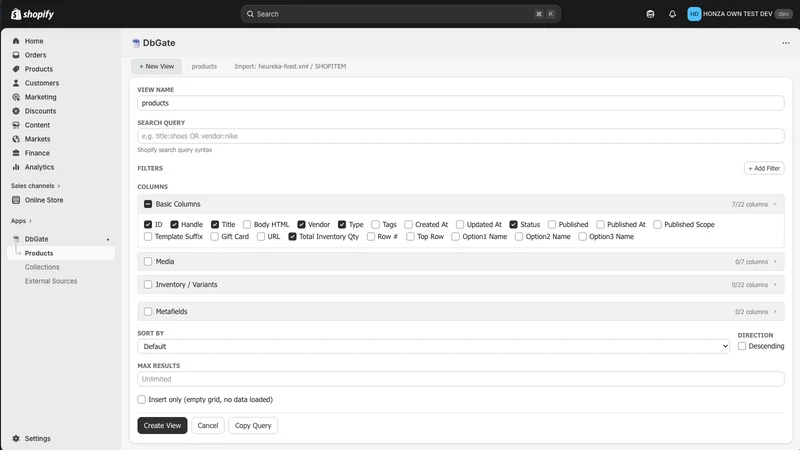Image resolution: width=800 pixels, height=450 pixels.
Task: Open the three-dot more actions menu
Action: [x=786, y=43]
